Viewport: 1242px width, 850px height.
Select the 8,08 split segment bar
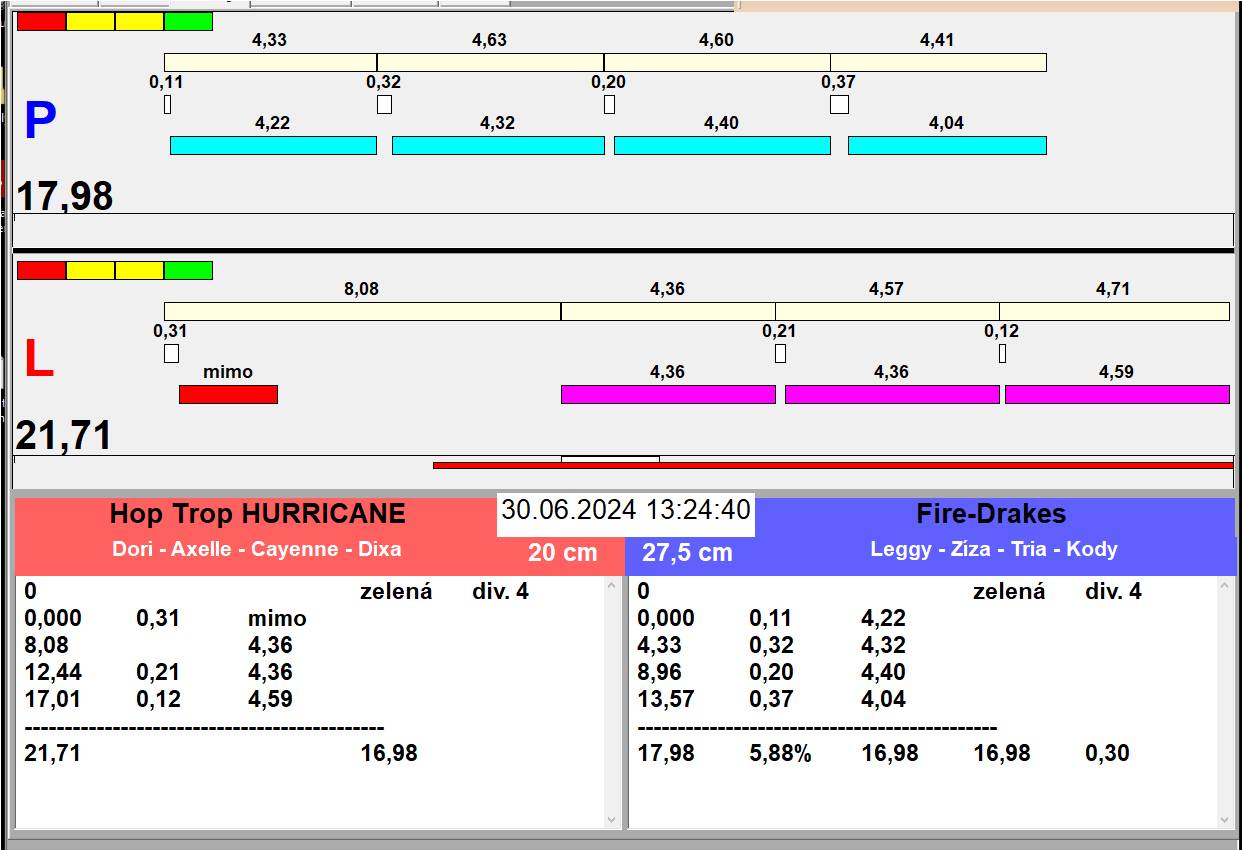point(362,312)
